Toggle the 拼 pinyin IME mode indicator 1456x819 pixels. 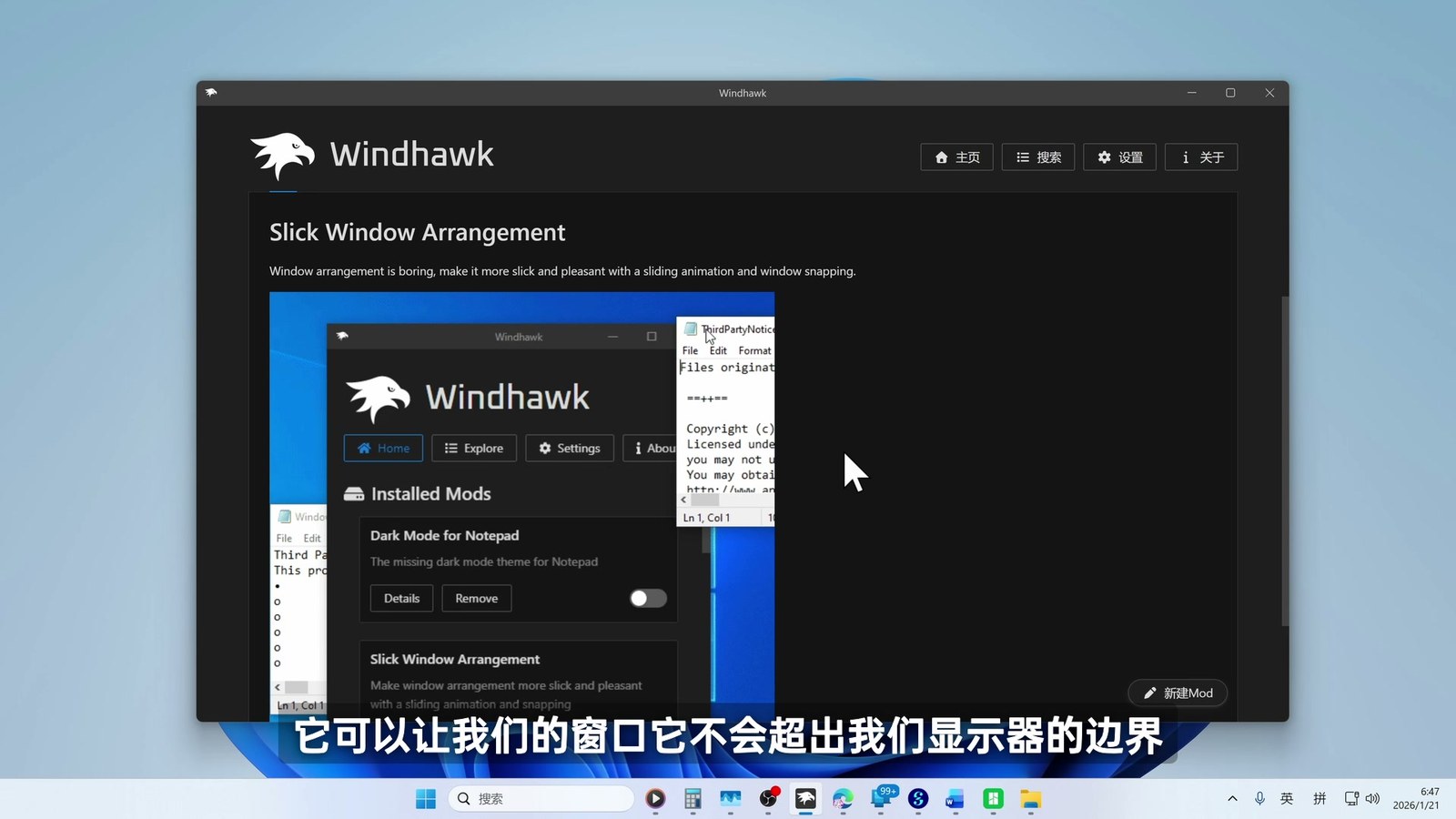point(1319,799)
